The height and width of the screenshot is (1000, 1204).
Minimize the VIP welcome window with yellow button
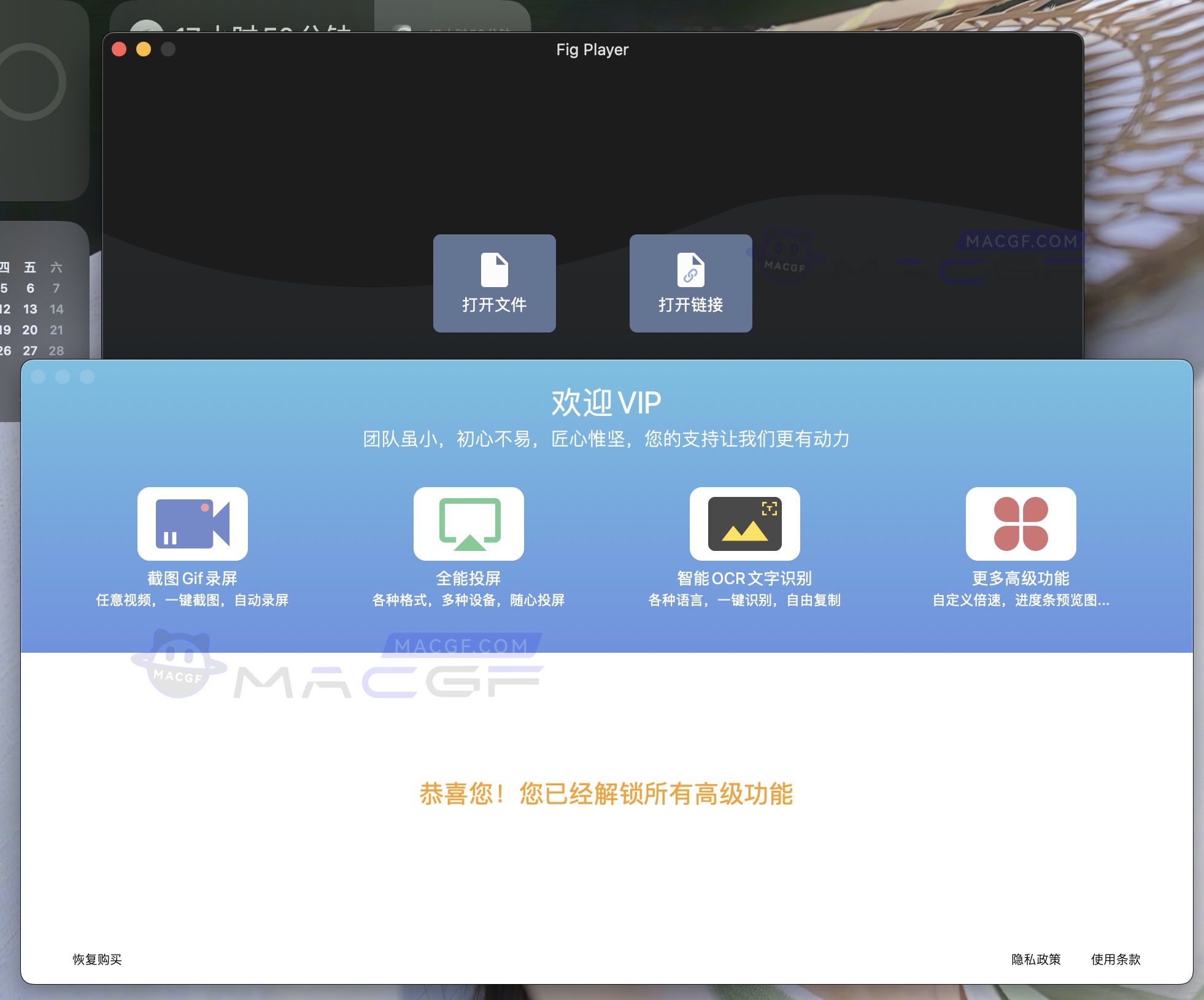point(63,377)
